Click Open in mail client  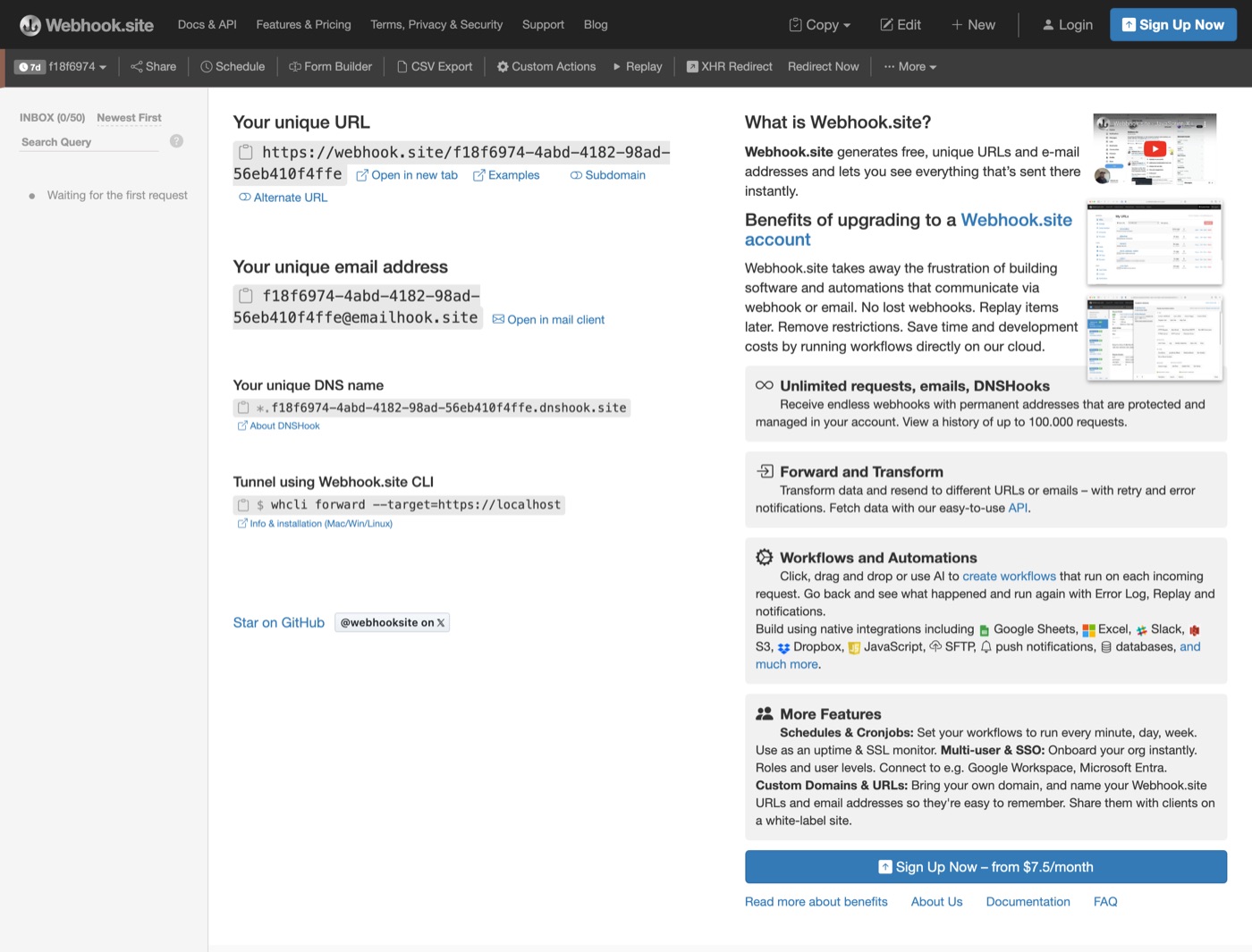pos(548,320)
